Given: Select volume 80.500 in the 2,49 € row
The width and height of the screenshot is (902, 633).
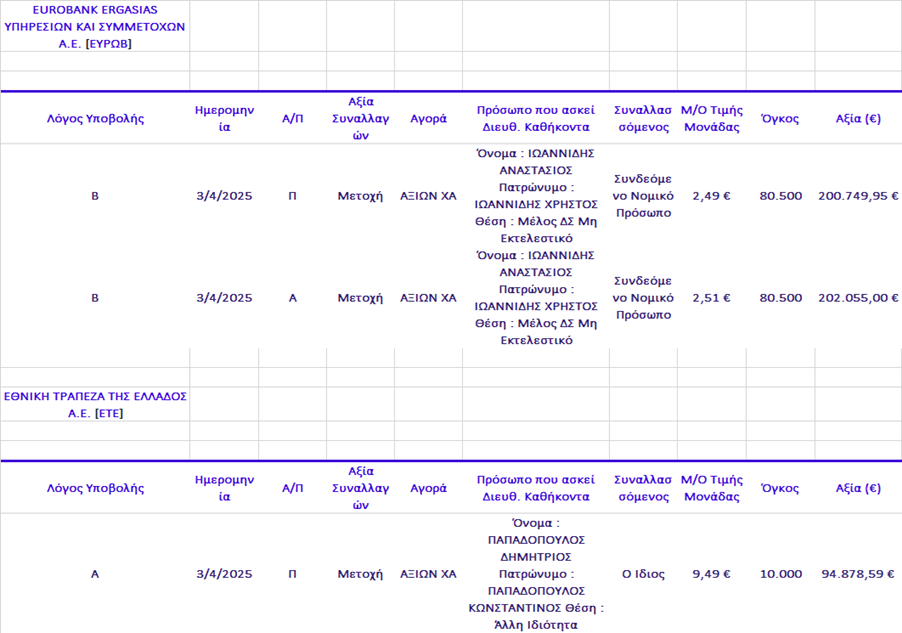Looking at the screenshot, I should (780, 196).
